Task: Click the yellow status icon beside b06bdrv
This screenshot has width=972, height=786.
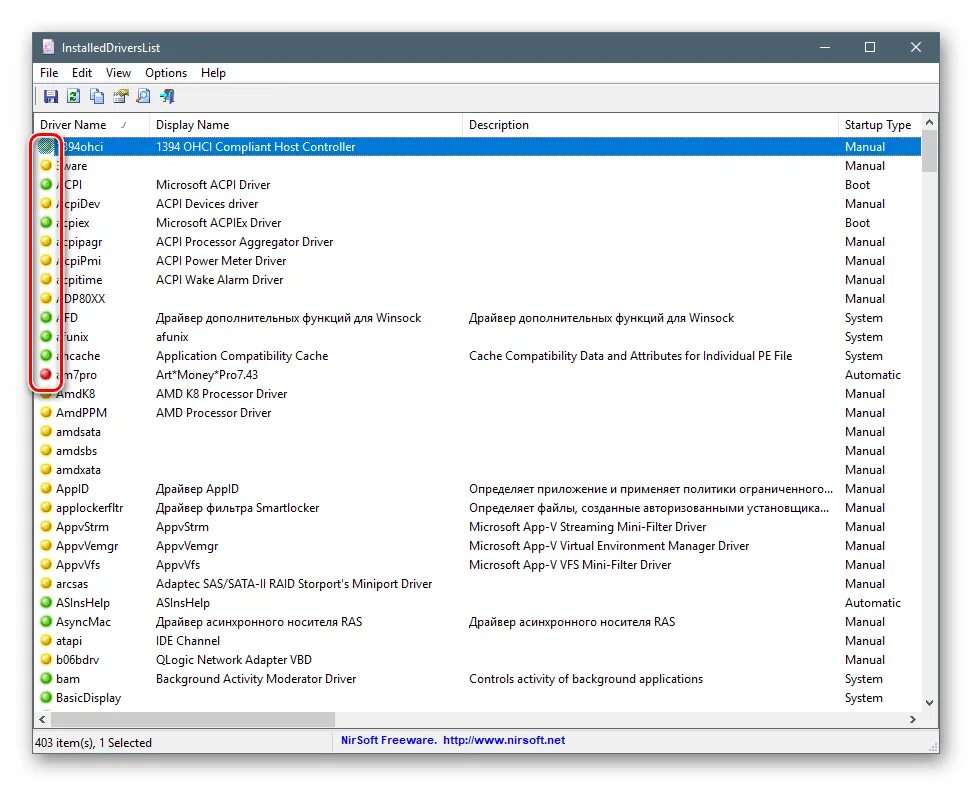Action: (46, 660)
